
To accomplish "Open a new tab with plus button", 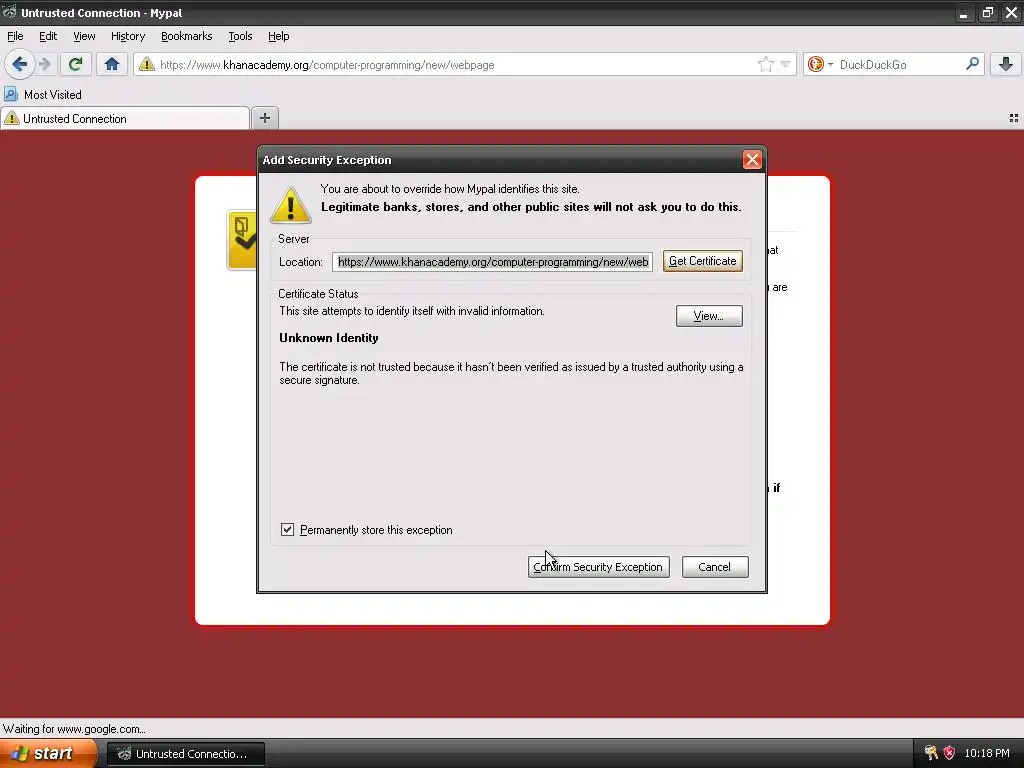I will click(264, 118).
